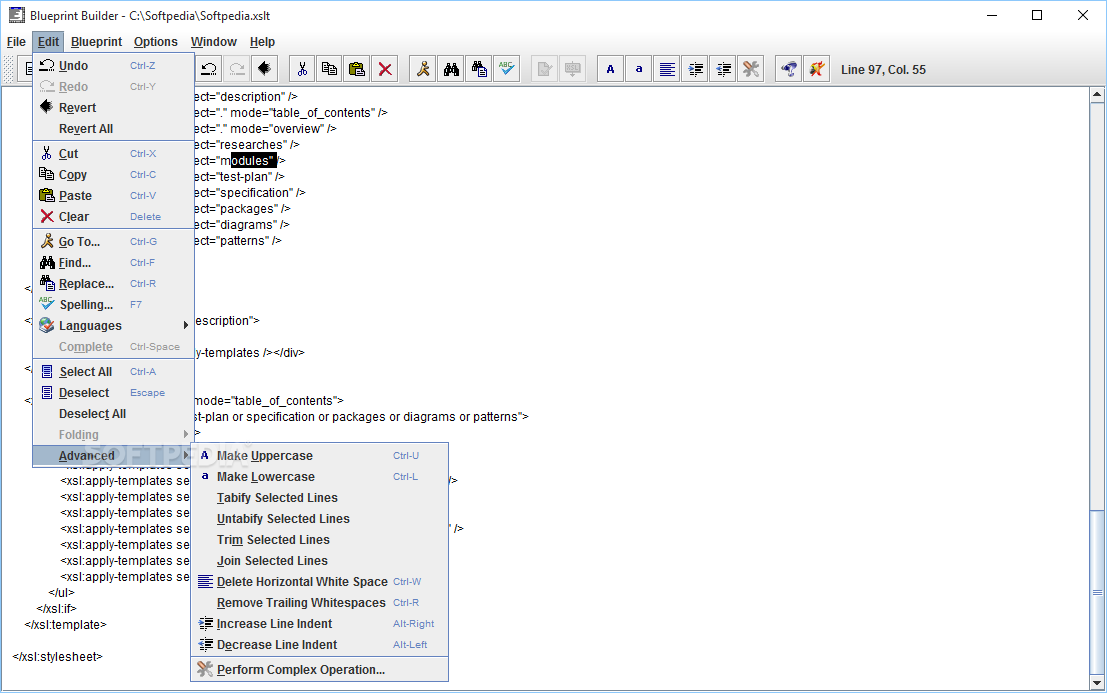This screenshot has width=1107, height=693.
Task: Choose Remove Trailing Whitespaces entry
Action: tap(319, 603)
